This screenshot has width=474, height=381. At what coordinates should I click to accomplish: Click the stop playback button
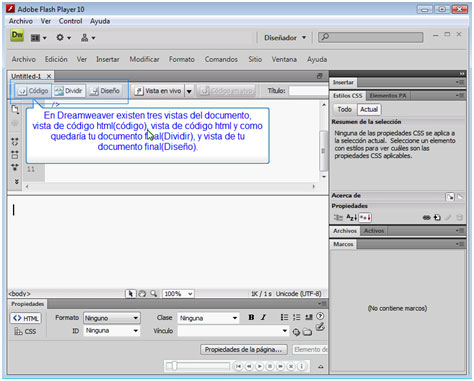pyautogui.click(x=270, y=366)
